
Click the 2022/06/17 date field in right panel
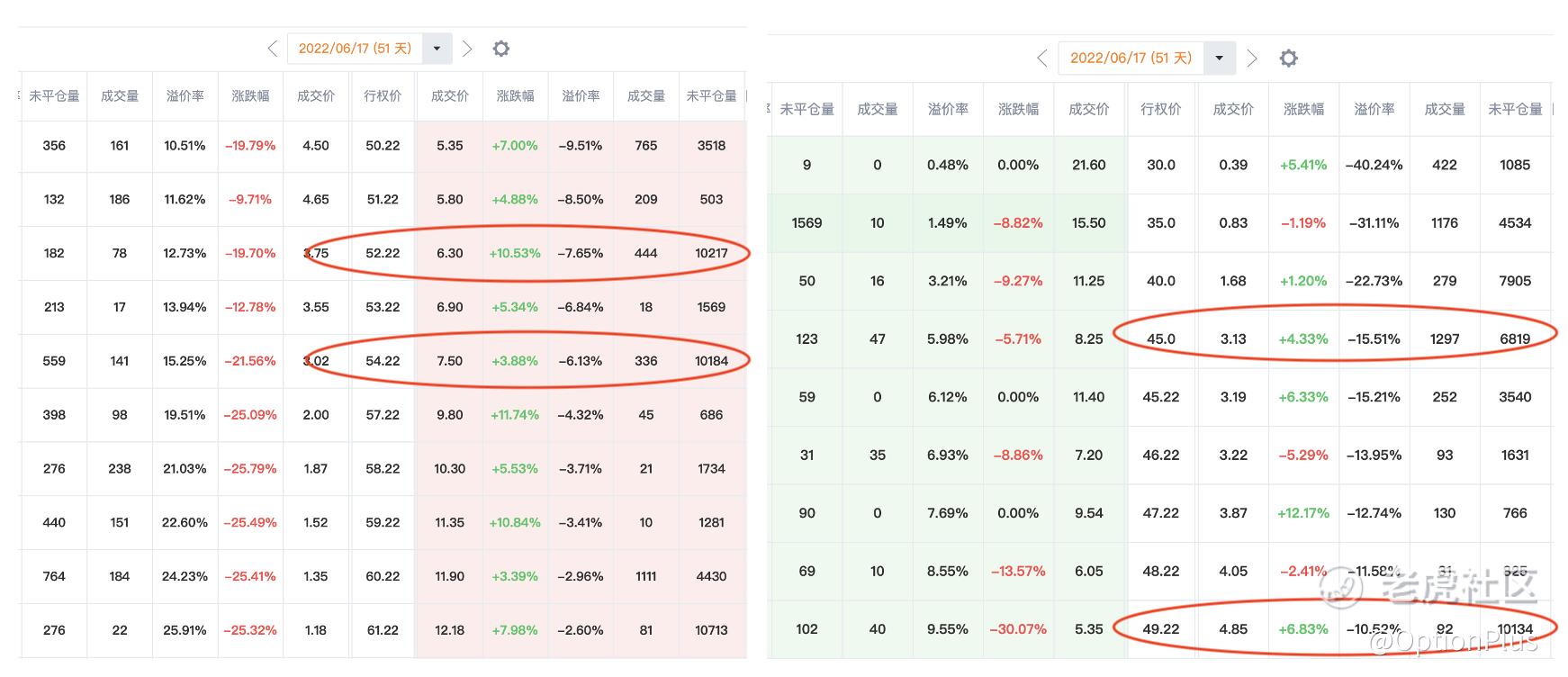pos(1131,59)
